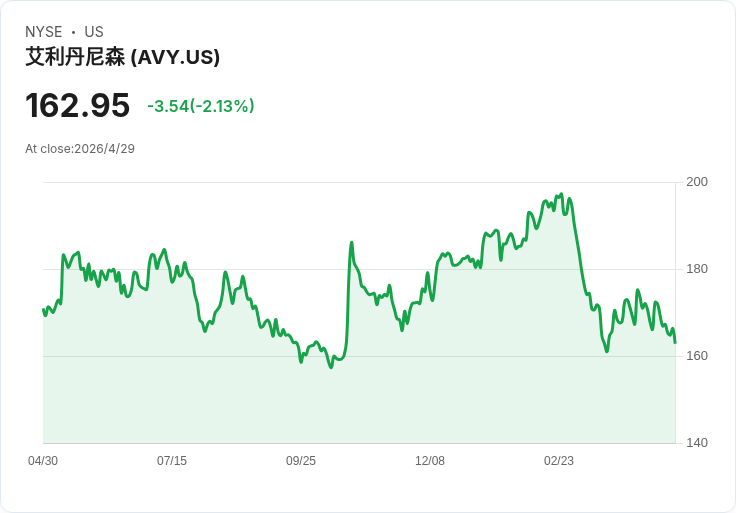The width and height of the screenshot is (736, 513).
Task: Click the 140 price axis label
Action: click(x=697, y=443)
